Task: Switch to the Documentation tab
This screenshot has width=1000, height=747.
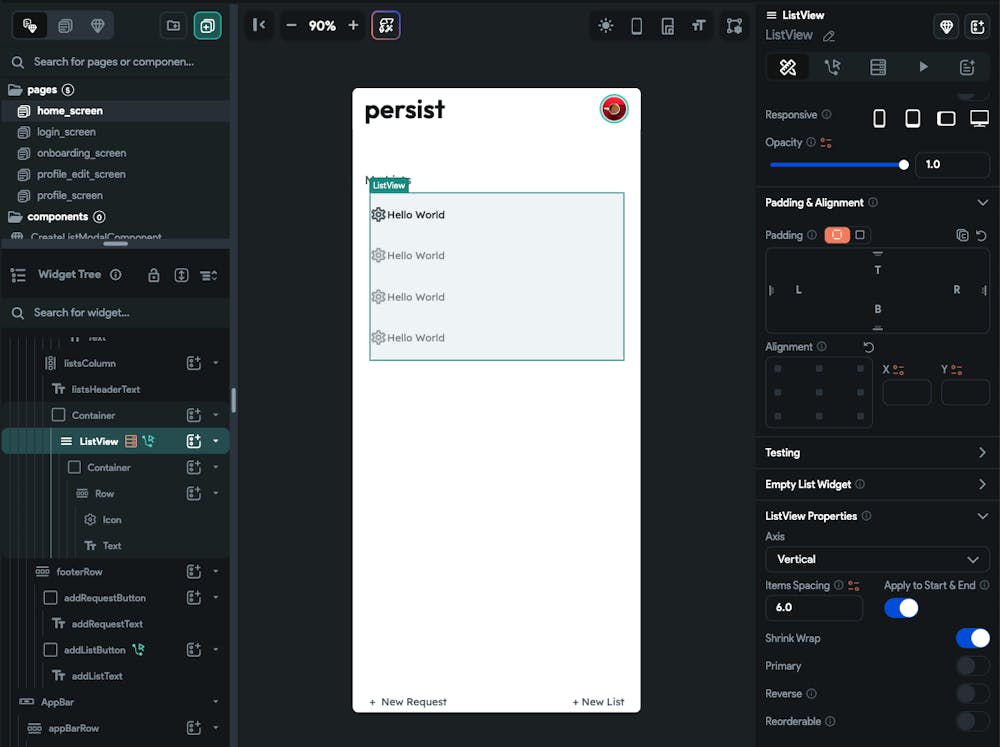Action: pyautogui.click(x=967, y=67)
